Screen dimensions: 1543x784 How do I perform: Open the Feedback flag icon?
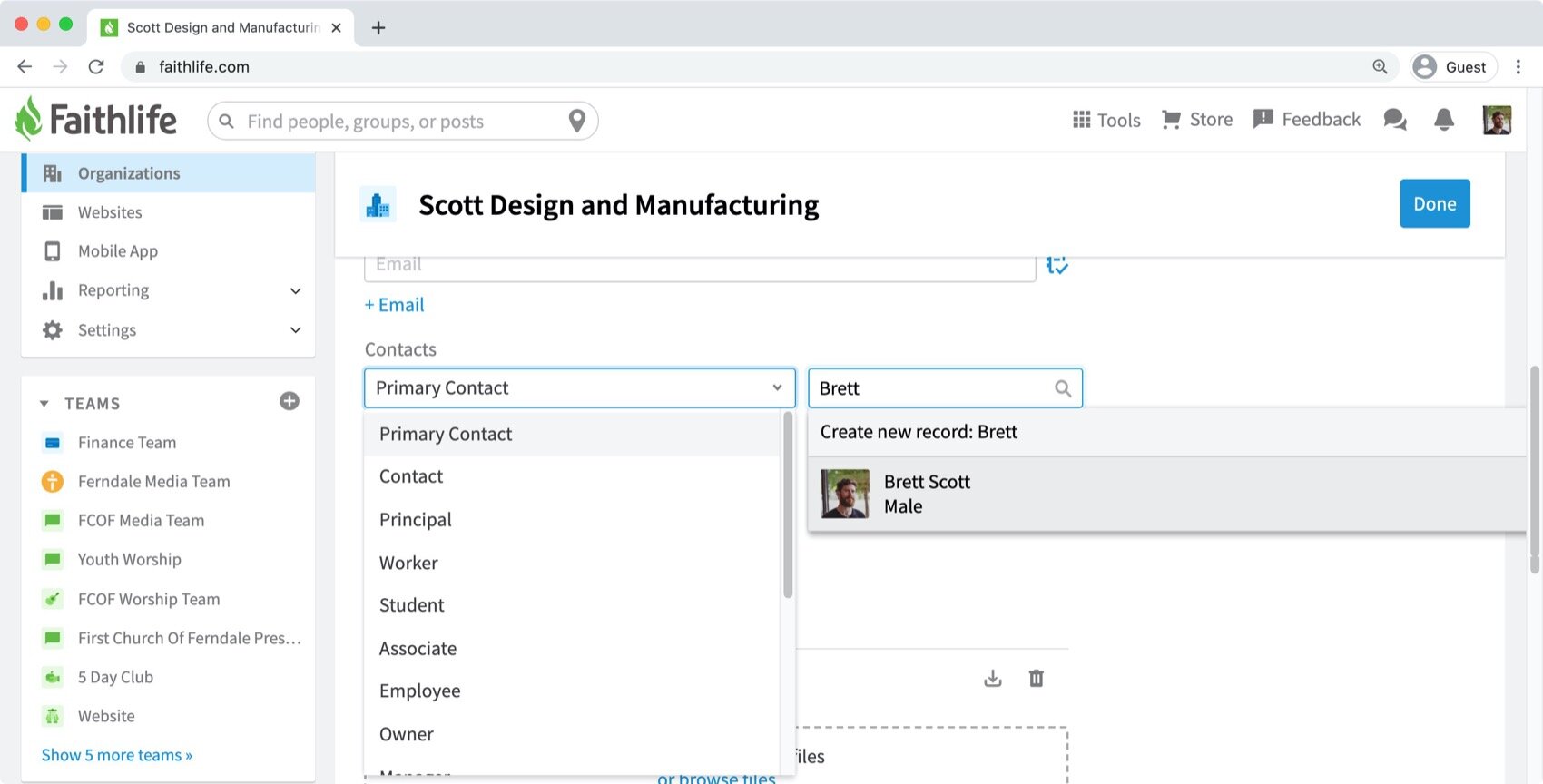tap(1263, 119)
